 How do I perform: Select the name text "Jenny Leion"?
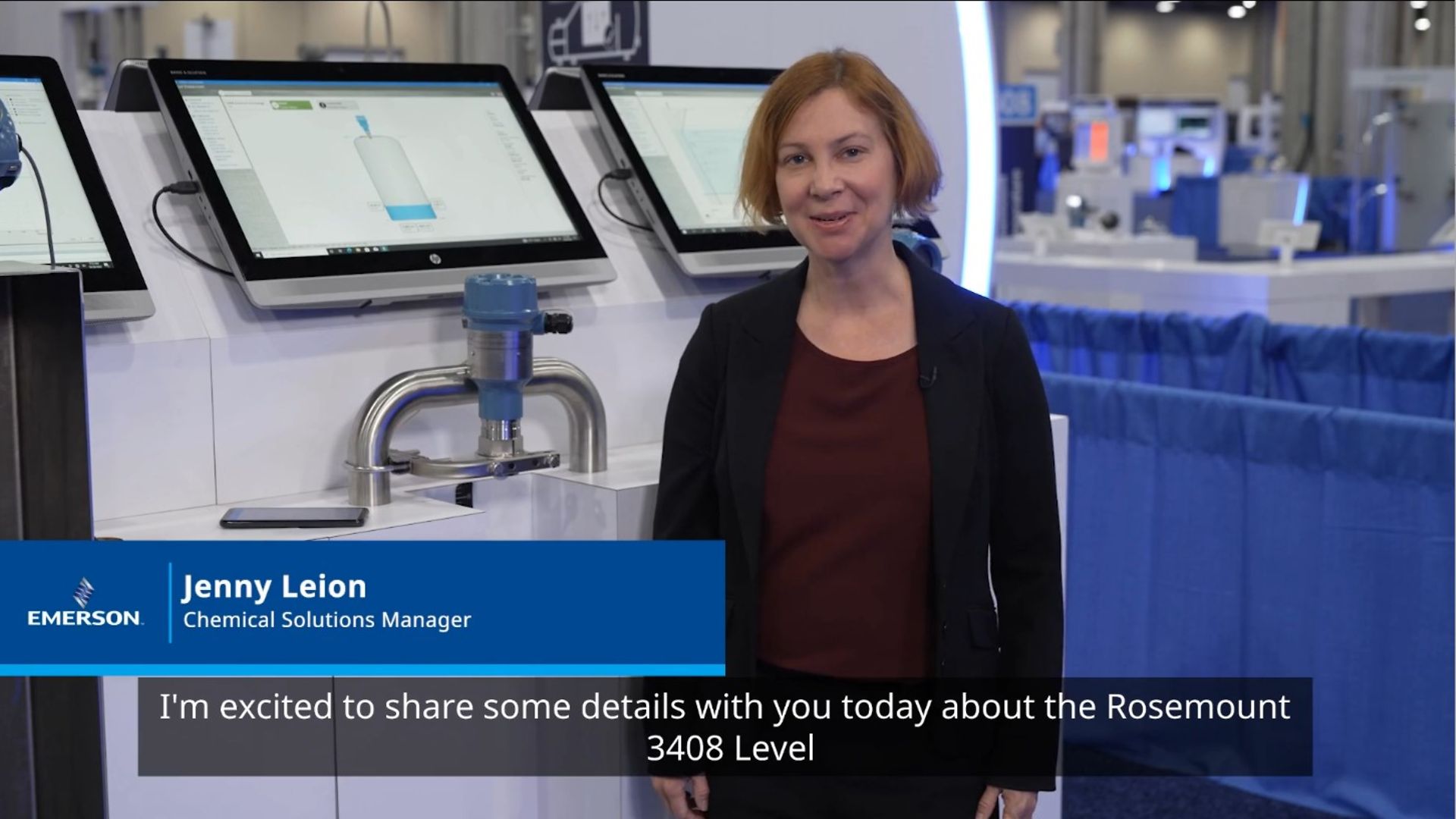point(274,586)
